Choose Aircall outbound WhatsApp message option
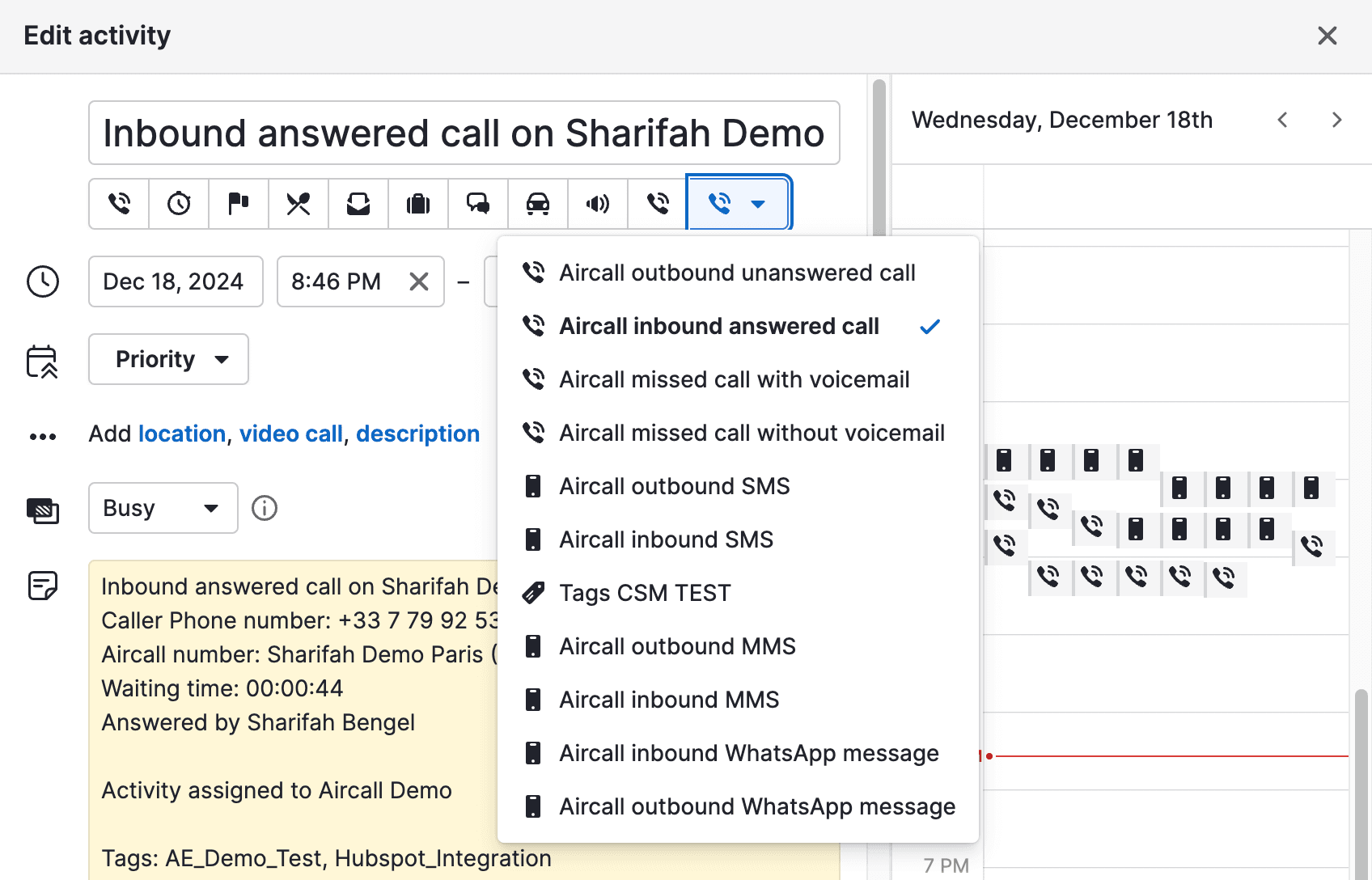Screen dimensions: 1372x880 coord(756,806)
